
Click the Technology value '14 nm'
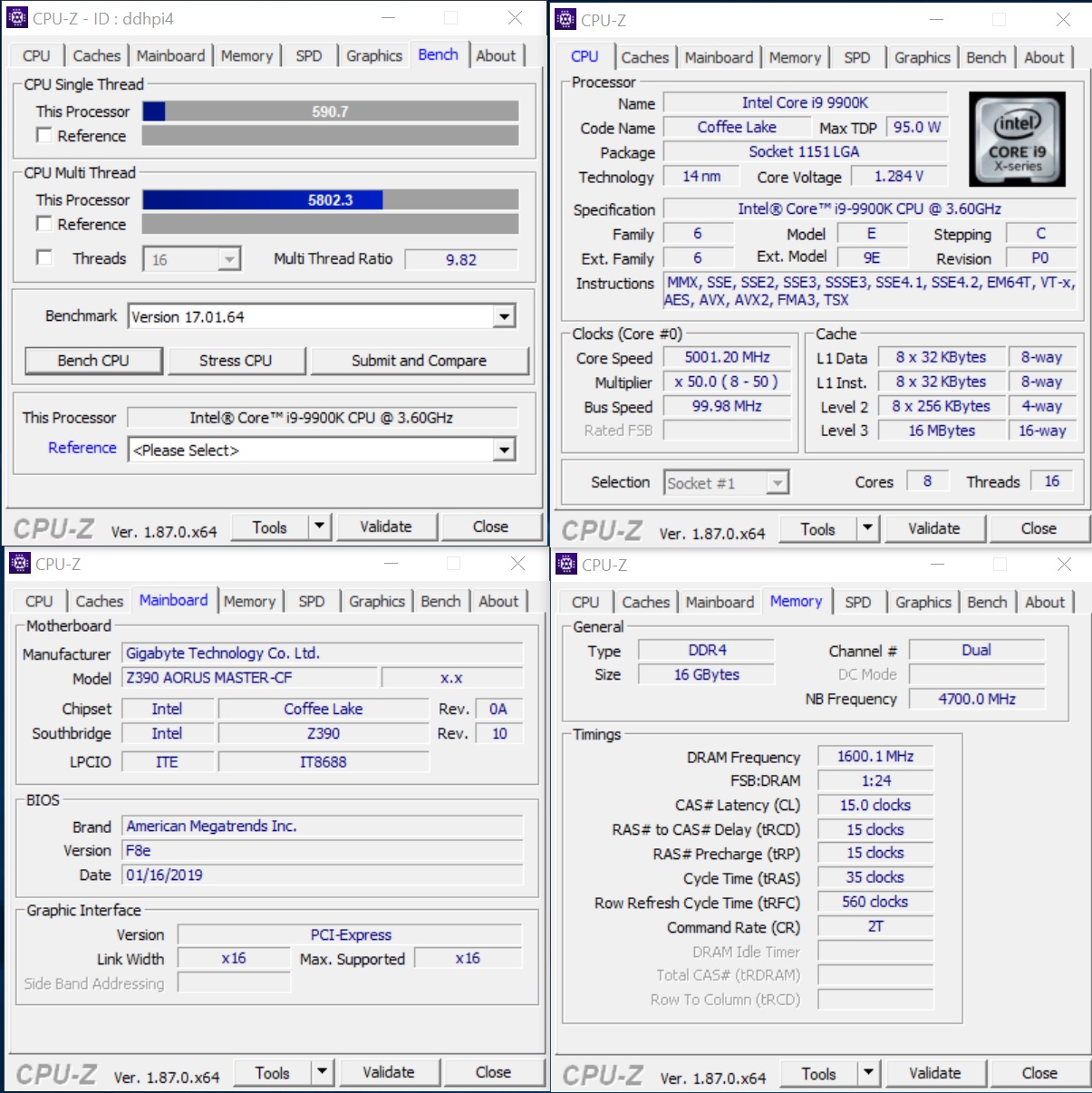[701, 176]
